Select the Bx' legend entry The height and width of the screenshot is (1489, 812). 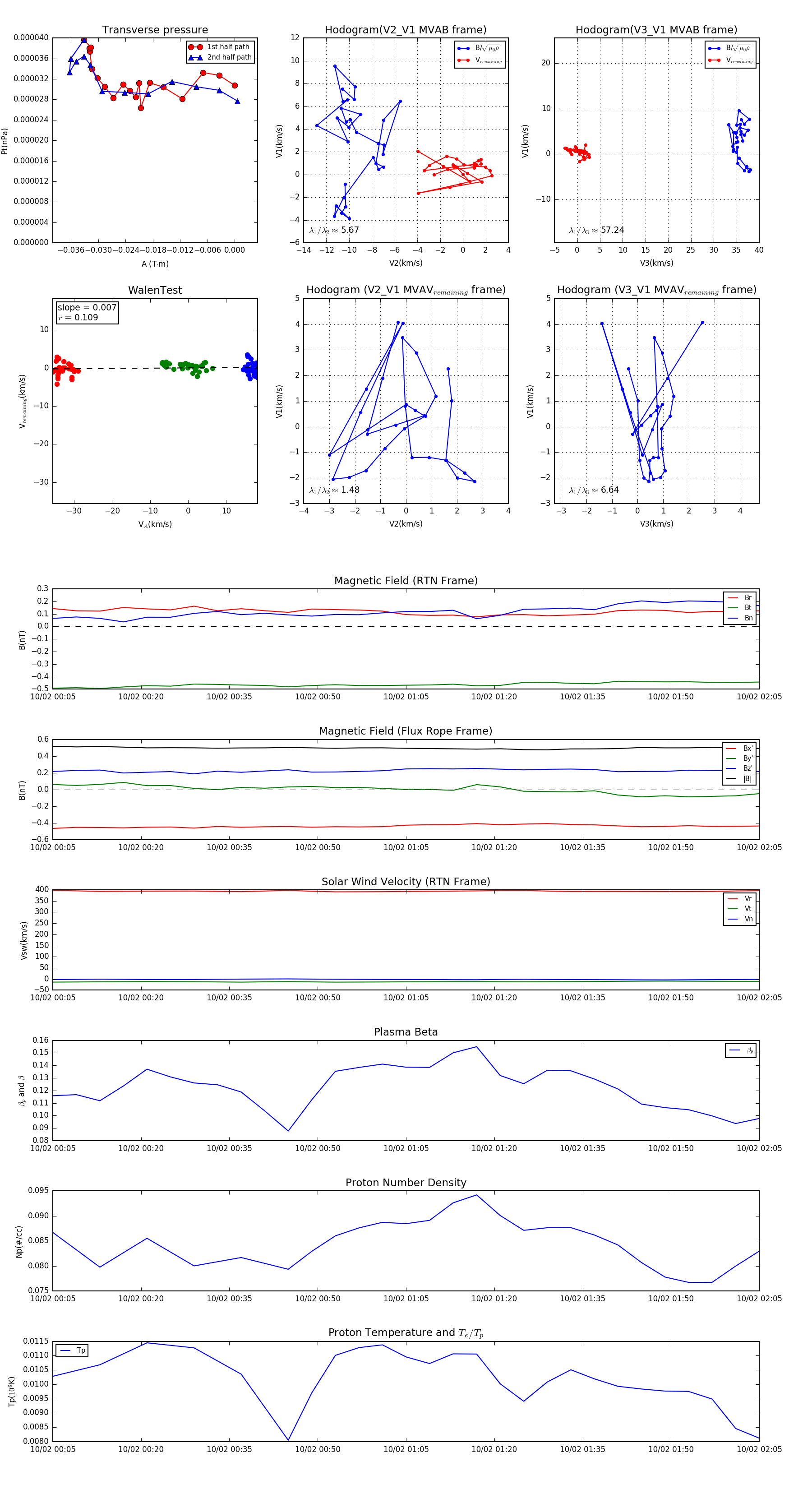point(739,748)
